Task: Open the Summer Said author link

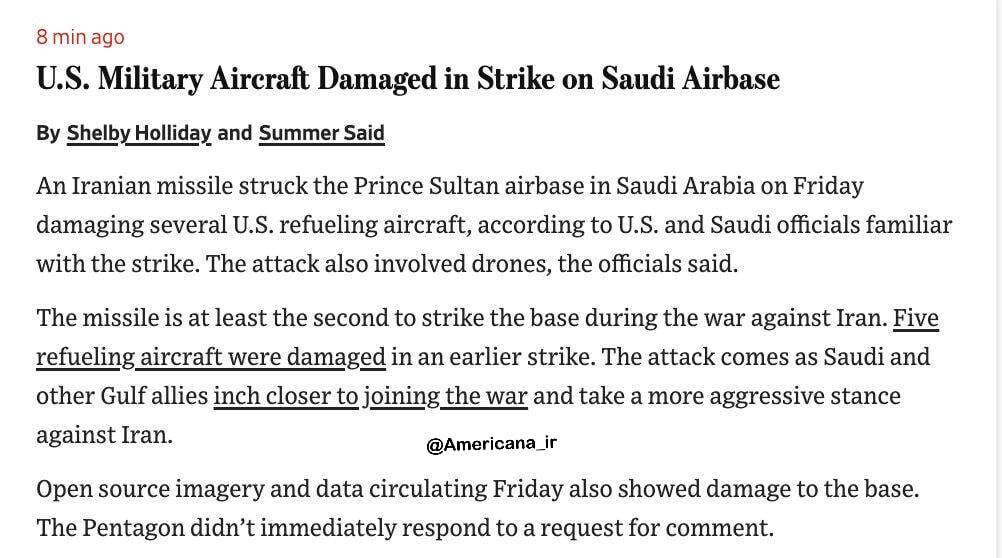Action: 321,133
